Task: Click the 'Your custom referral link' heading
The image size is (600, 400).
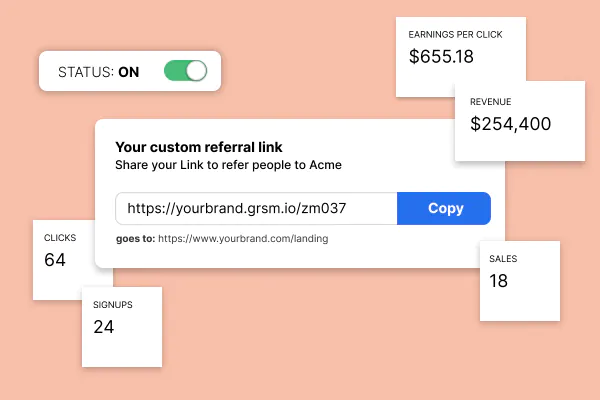Action: (199, 147)
